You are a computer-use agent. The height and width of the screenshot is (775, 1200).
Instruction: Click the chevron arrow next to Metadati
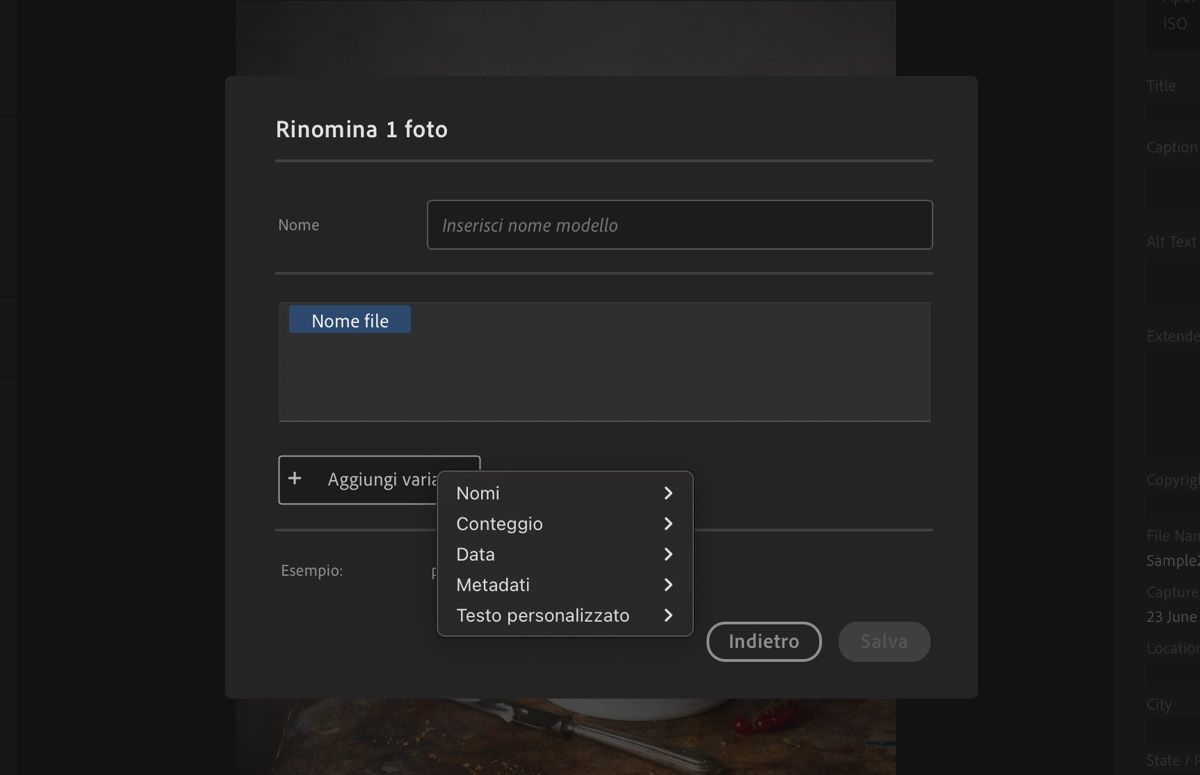tap(668, 585)
